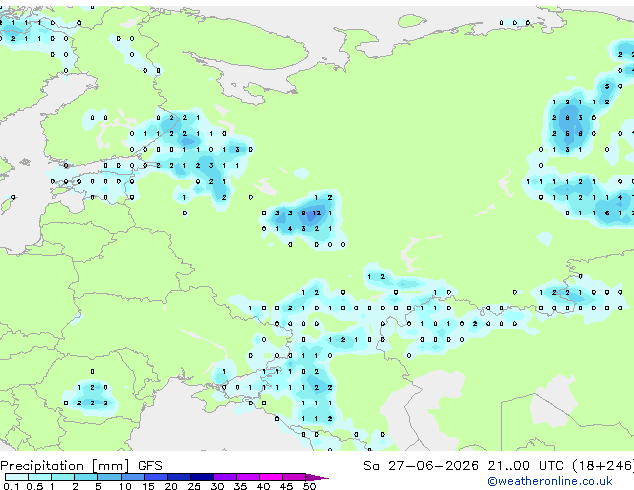Select the Precipitation [mm] GFS title
This screenshot has width=634, height=490.
81,466
